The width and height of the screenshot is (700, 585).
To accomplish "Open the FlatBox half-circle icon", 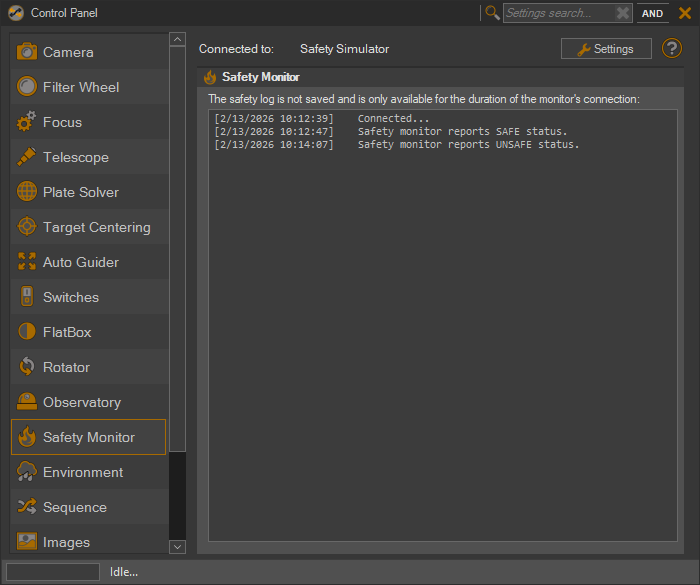I will pyautogui.click(x=27, y=332).
